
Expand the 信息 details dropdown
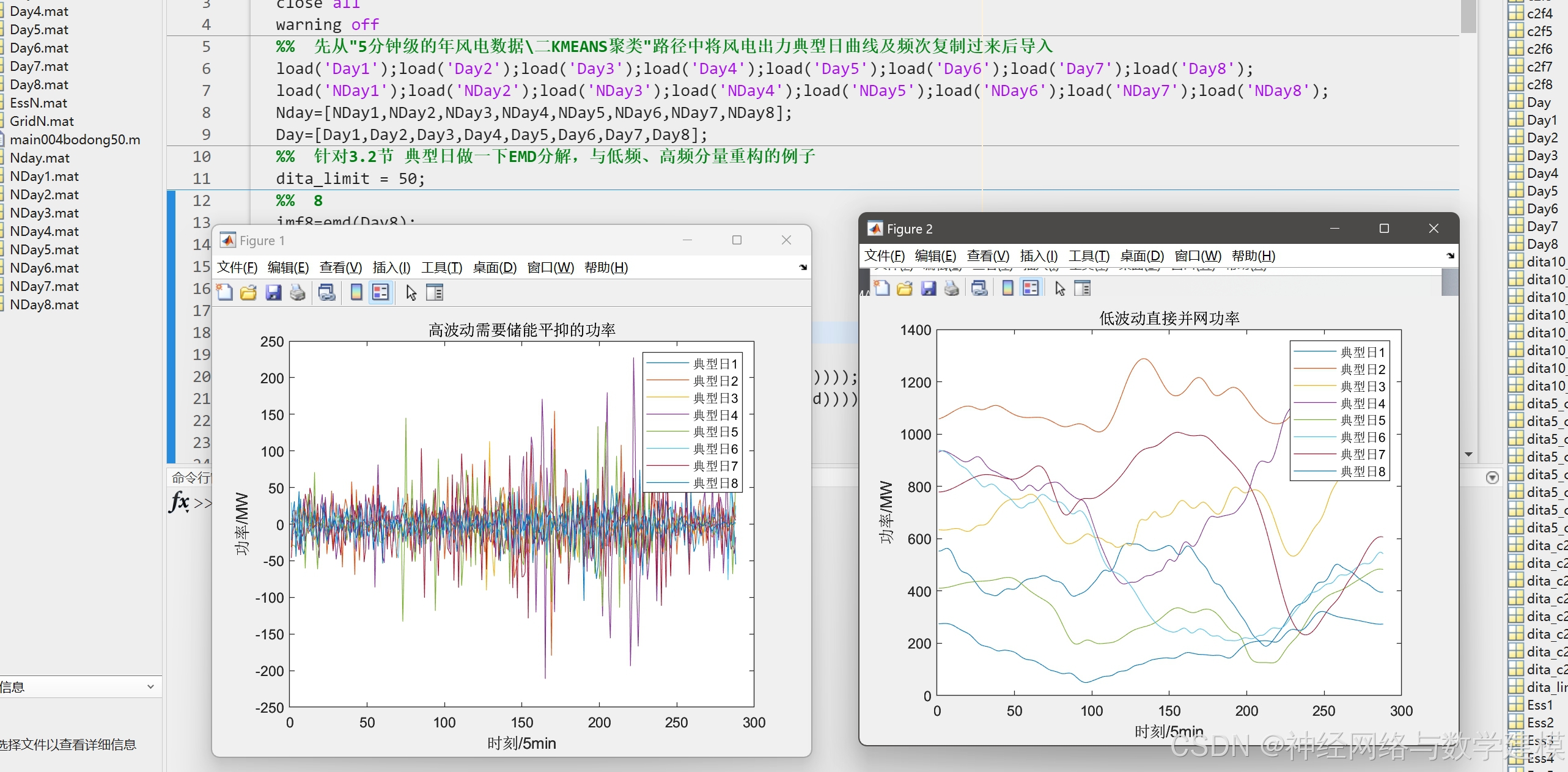click(150, 687)
